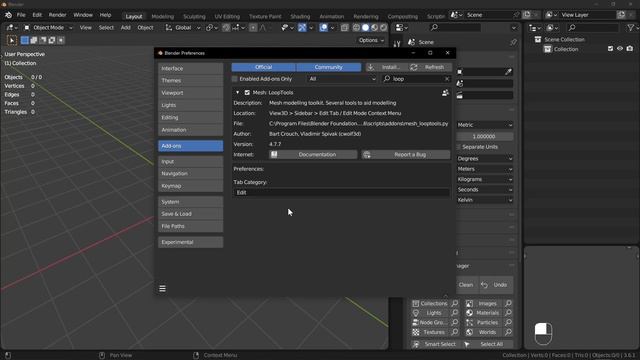Viewport: 640px width, 360px height.
Task: Open the add-on category All dropdown
Action: click(342, 79)
